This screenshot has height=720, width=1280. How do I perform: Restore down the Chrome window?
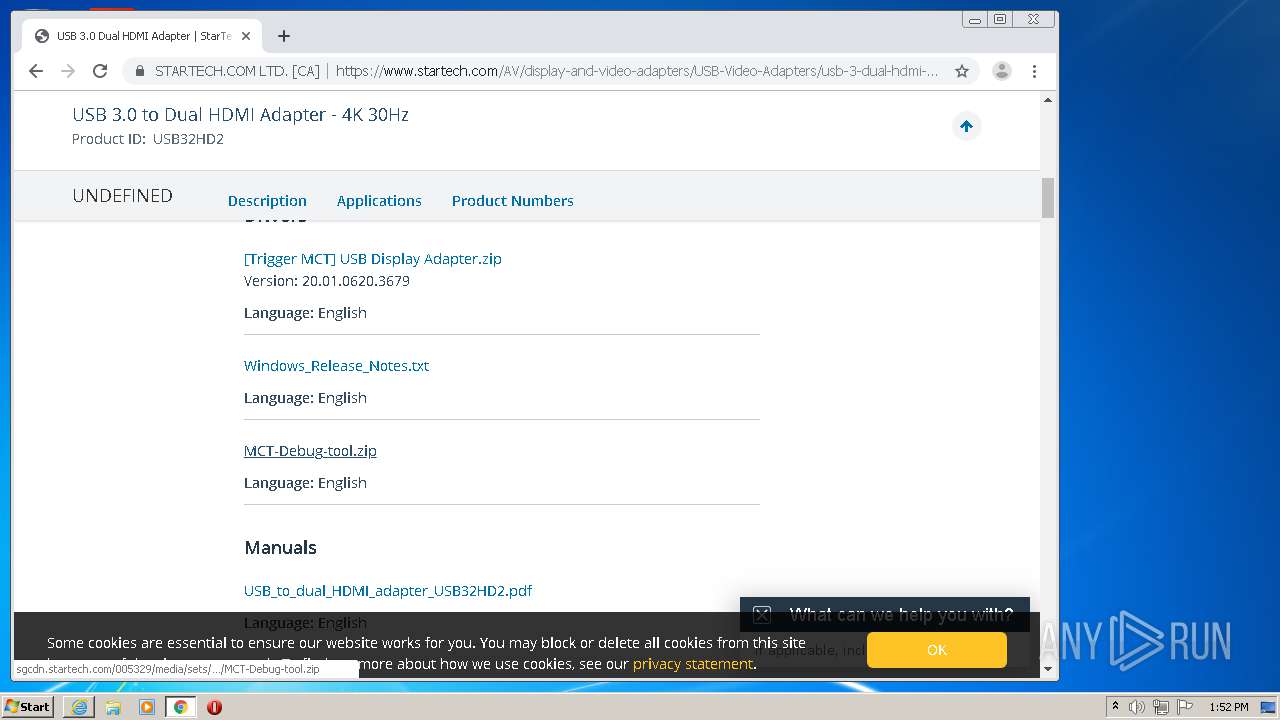pyautogui.click(x=999, y=19)
